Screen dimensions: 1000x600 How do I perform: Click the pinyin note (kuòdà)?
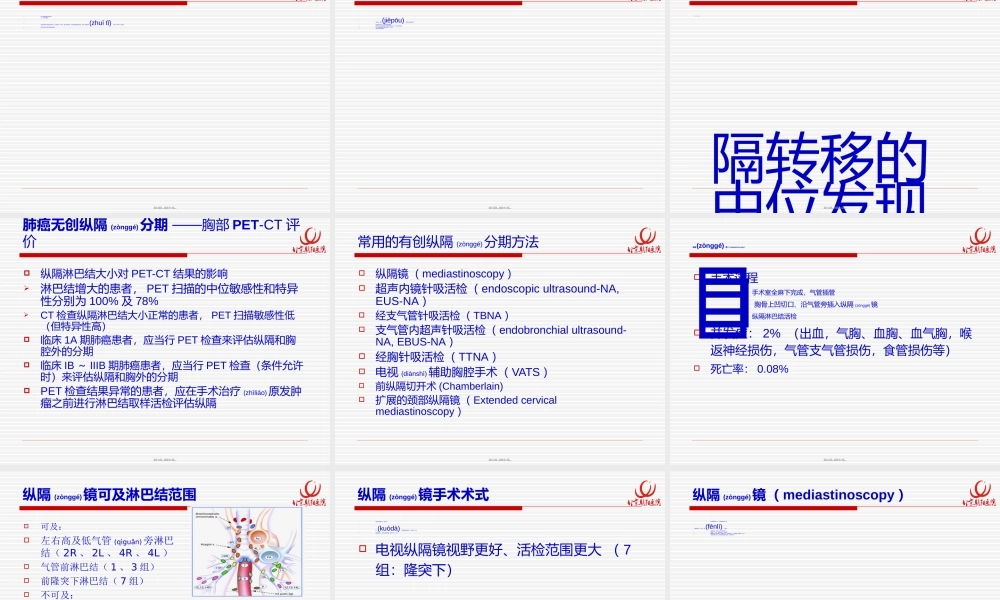click(388, 529)
